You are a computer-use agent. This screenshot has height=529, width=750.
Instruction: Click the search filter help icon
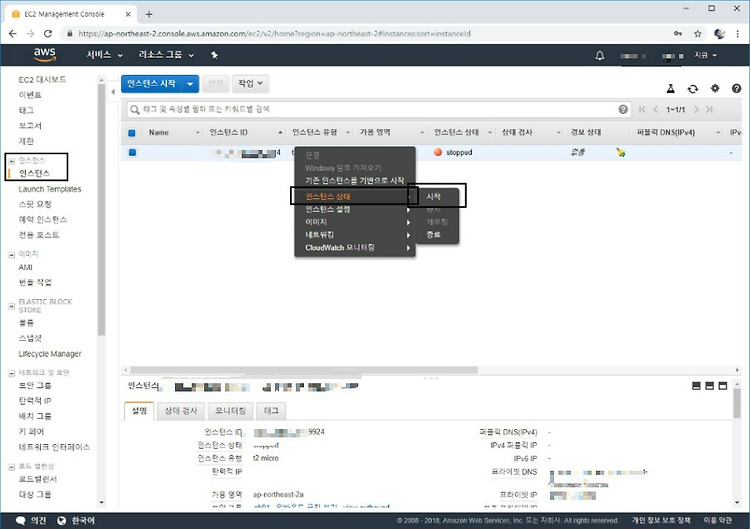(x=623, y=109)
